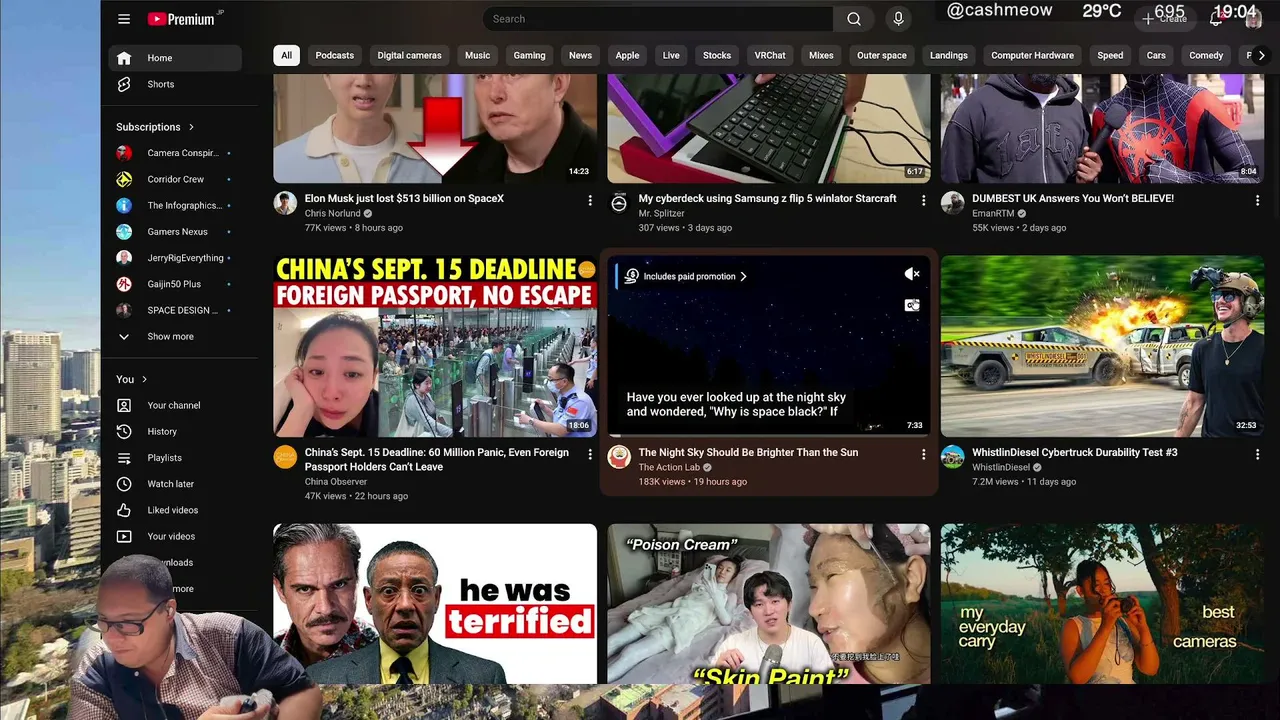The image size is (1280, 720).
Task: Open the 'he was terrified' thumbnail
Action: coord(435,604)
